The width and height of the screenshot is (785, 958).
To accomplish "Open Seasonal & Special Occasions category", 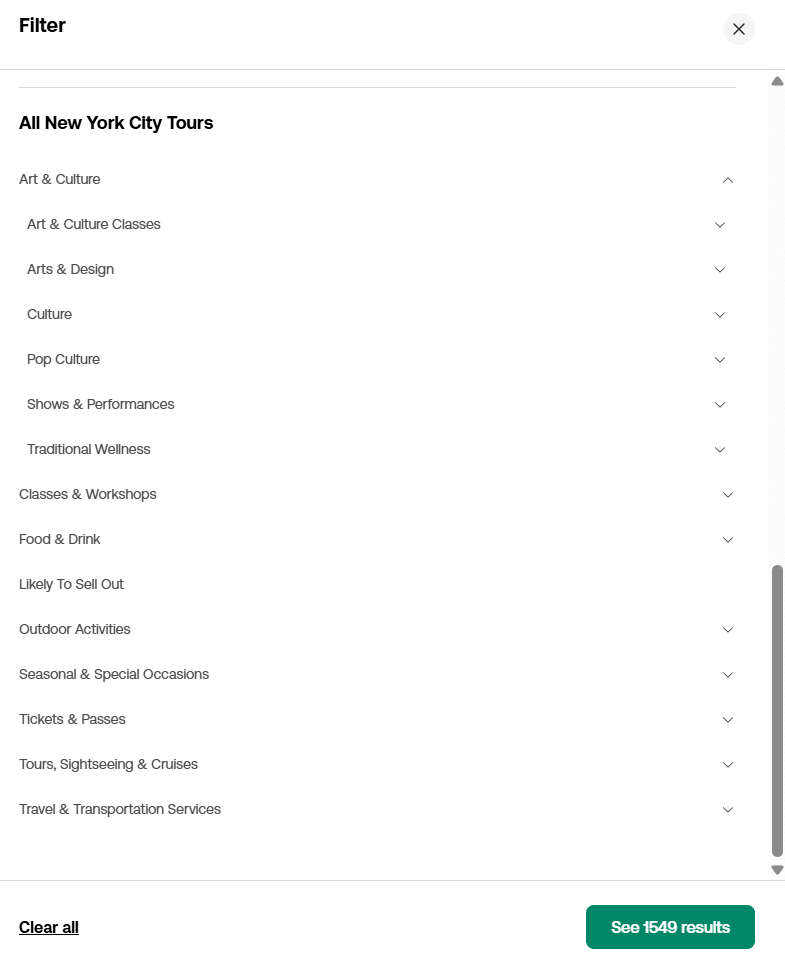I will pyautogui.click(x=377, y=675).
